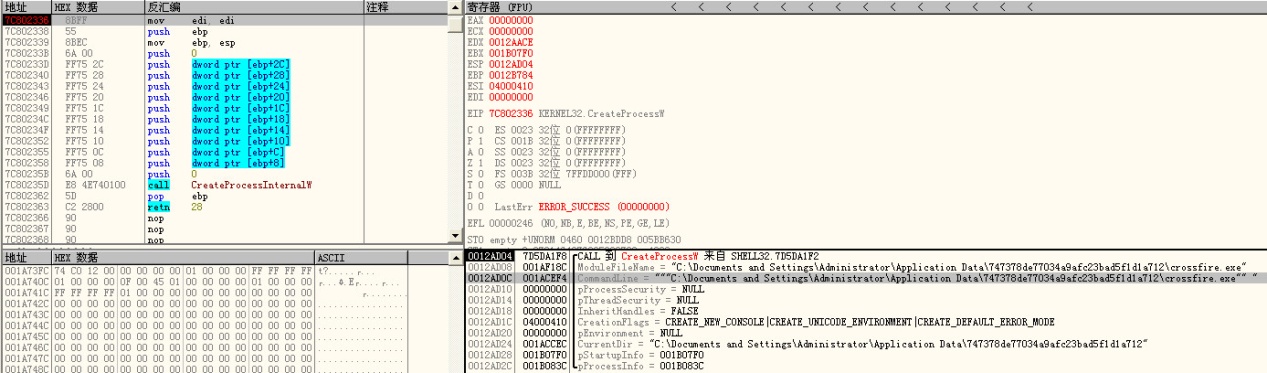Click the 寄存器 (FPU) header bar
1267x373 pixels.
coord(865,7)
